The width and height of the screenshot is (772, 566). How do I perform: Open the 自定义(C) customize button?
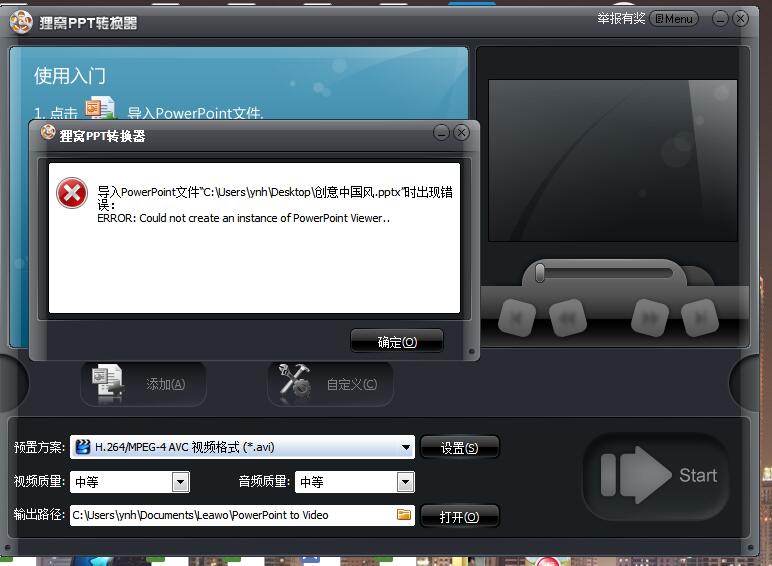pyautogui.click(x=330, y=384)
